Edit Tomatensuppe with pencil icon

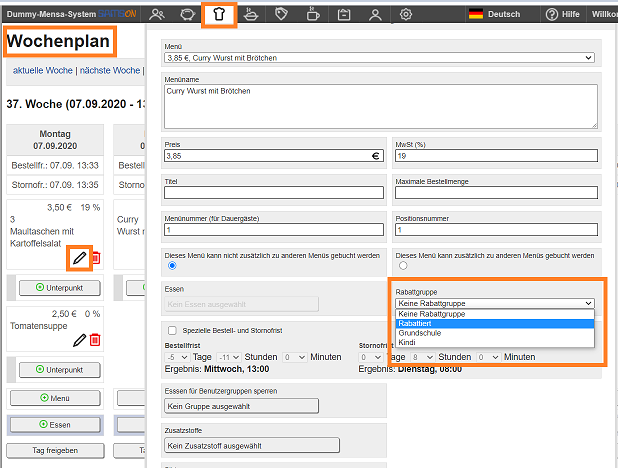[x=79, y=340]
